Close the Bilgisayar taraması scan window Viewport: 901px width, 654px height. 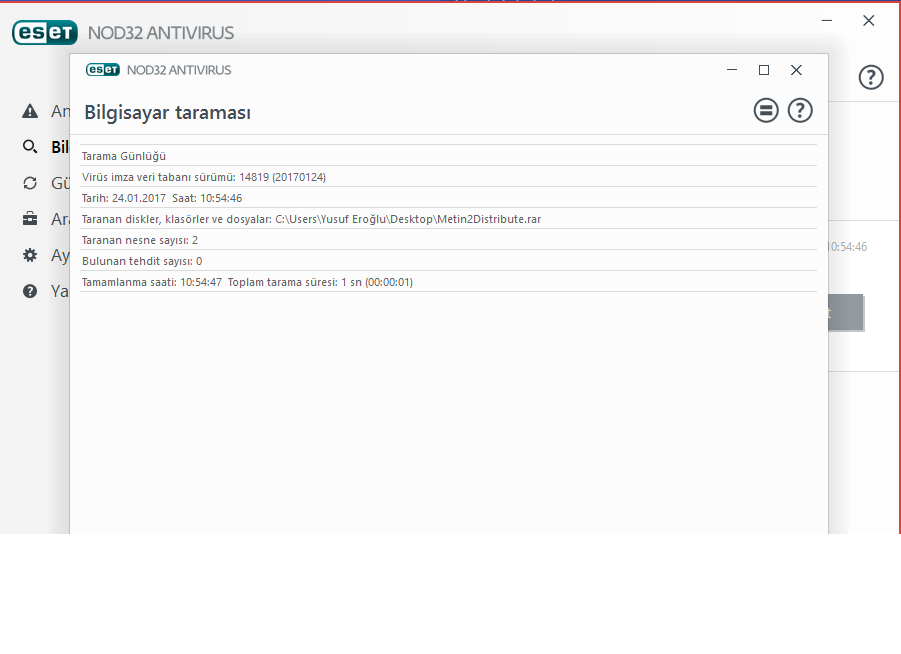pos(796,70)
